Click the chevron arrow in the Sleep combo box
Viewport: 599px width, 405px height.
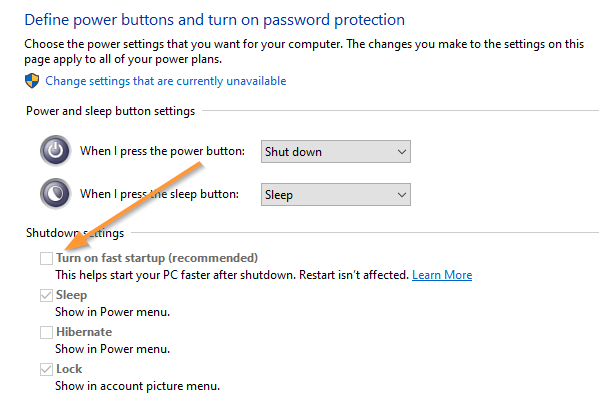coord(401,195)
